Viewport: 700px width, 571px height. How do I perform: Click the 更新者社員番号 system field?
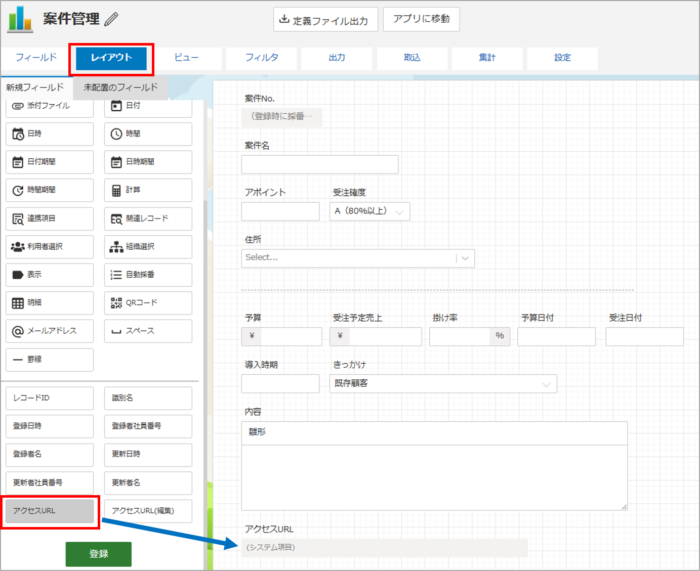click(x=50, y=483)
